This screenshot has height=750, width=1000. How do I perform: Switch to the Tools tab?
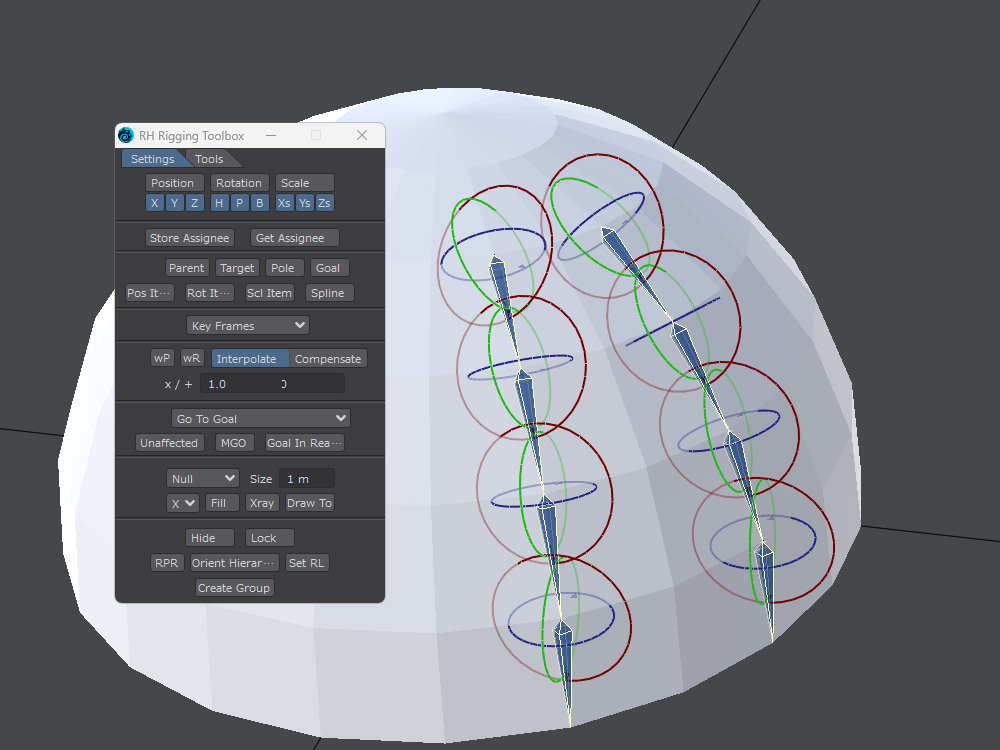(209, 159)
